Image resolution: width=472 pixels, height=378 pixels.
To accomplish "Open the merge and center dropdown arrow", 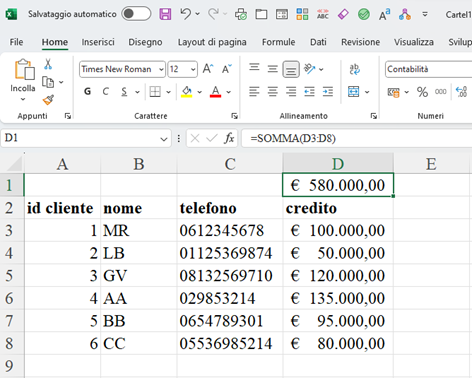I will tap(367, 92).
